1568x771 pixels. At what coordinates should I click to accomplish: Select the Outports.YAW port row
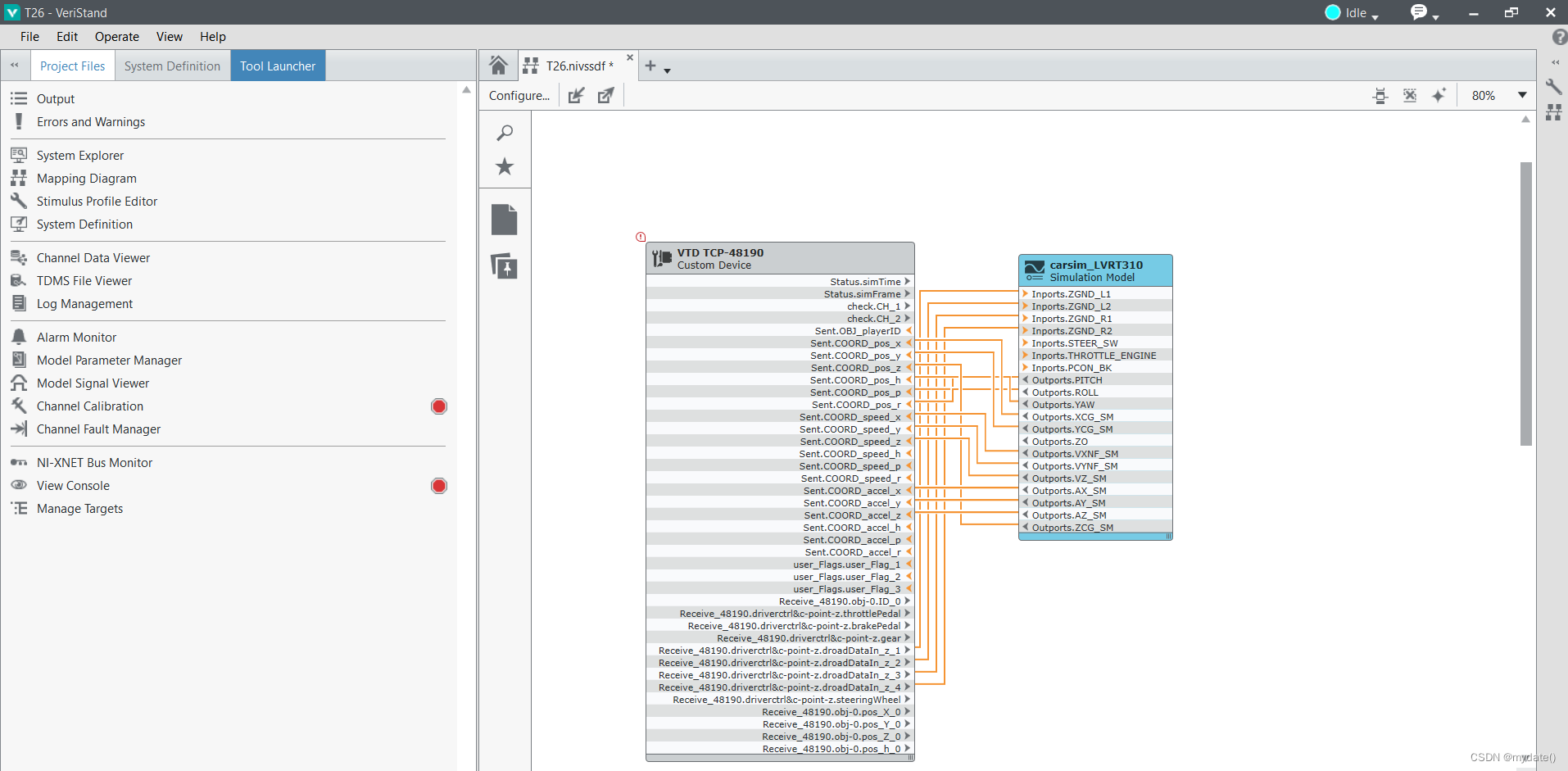coord(1095,405)
